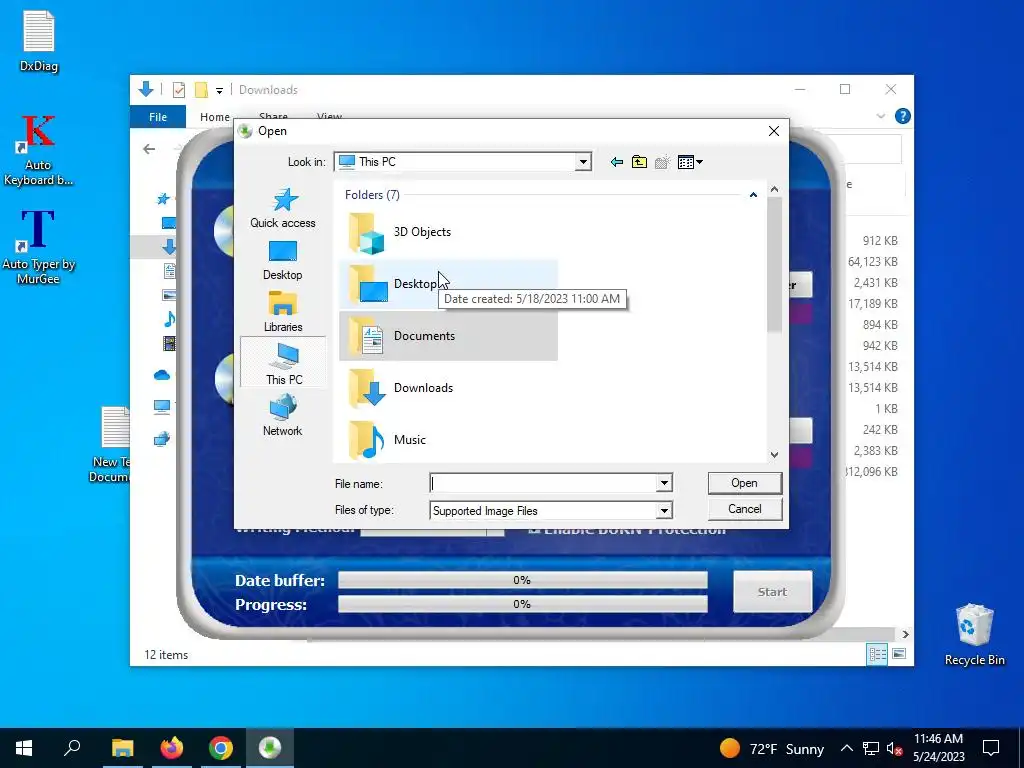The height and width of the screenshot is (768, 1024).
Task: Open the notification center icon
Action: click(991, 748)
